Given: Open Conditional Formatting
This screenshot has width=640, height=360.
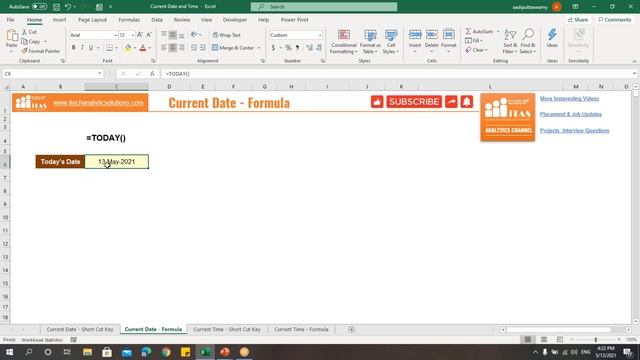Looking at the screenshot, I should (x=344, y=41).
